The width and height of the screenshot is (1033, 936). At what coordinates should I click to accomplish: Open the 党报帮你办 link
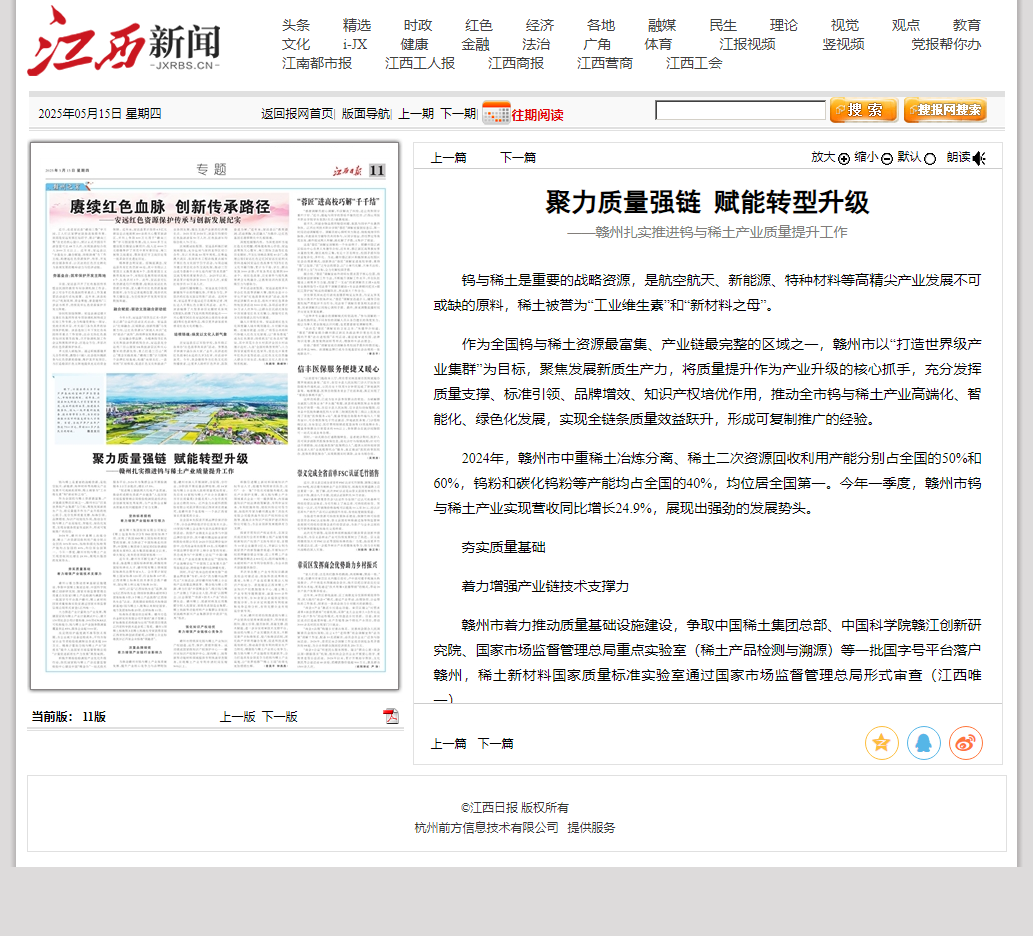947,45
